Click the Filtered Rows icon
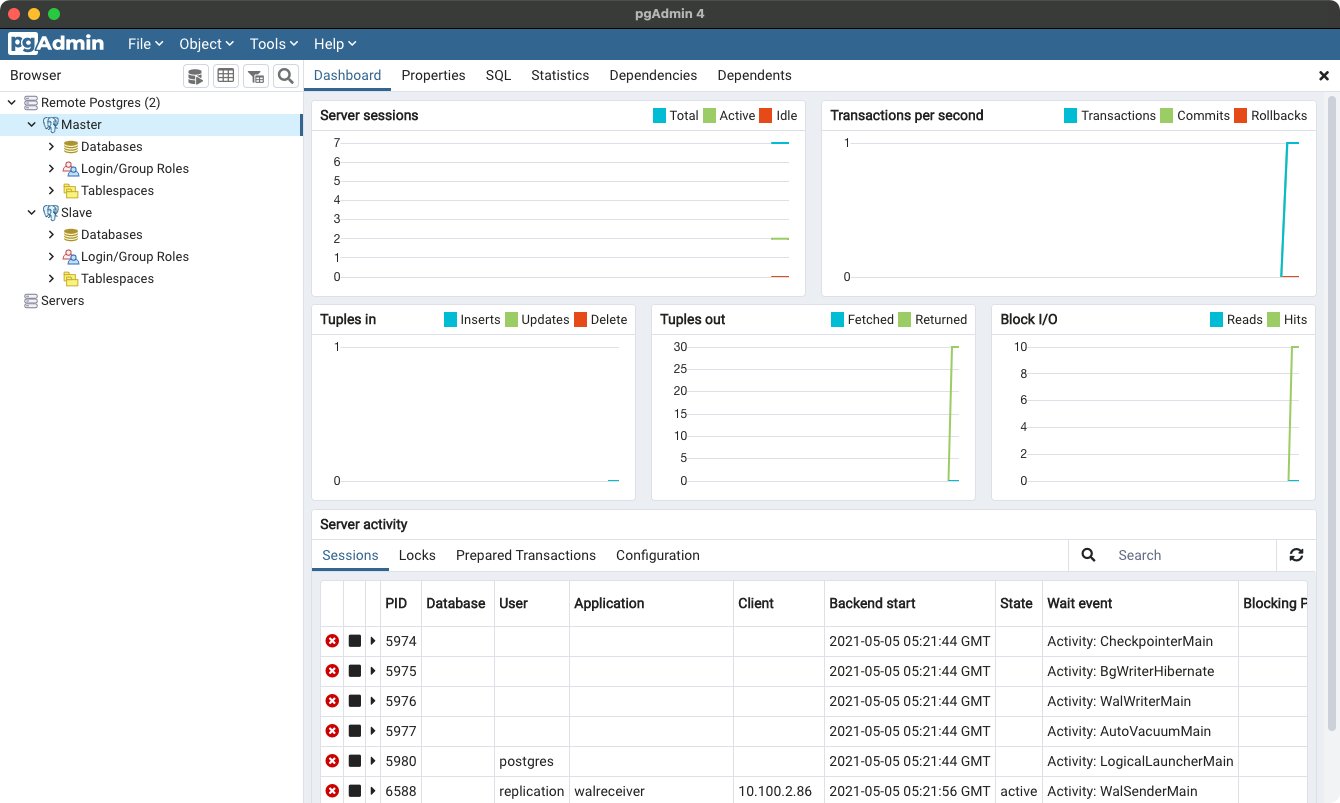This screenshot has width=1340, height=803. [256, 76]
